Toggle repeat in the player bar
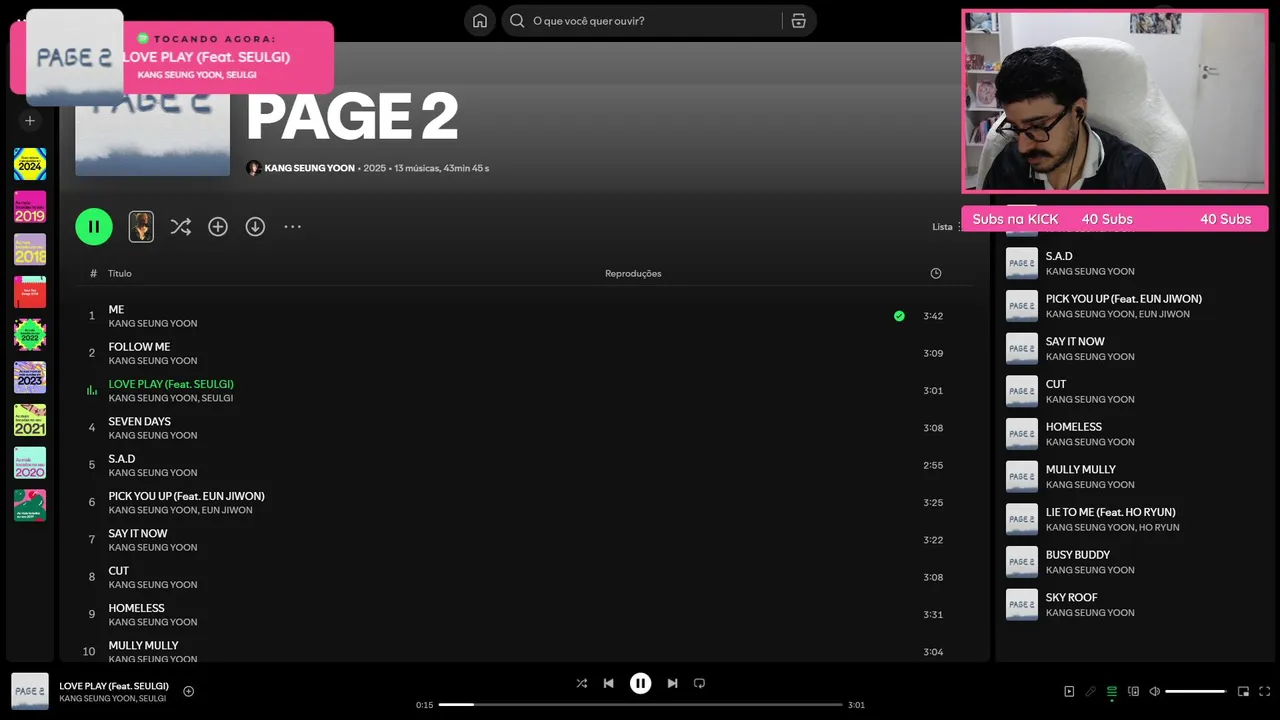The width and height of the screenshot is (1280, 720). [699, 683]
